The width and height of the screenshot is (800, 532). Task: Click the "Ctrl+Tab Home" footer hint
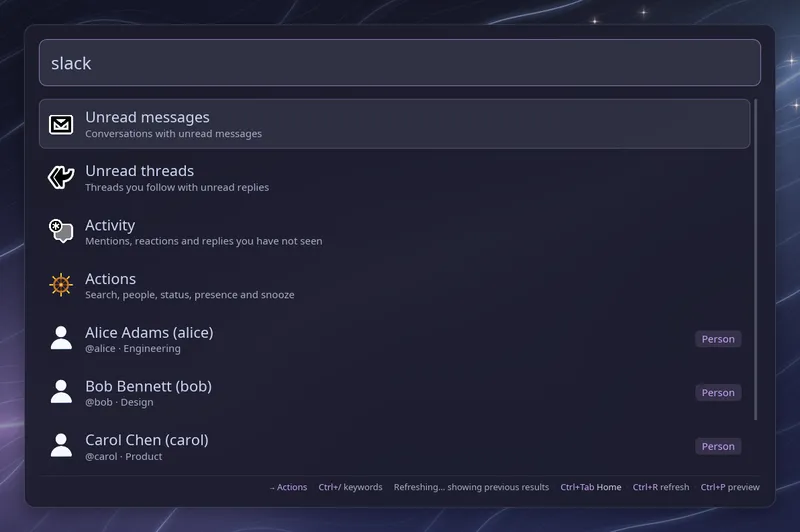(x=591, y=487)
